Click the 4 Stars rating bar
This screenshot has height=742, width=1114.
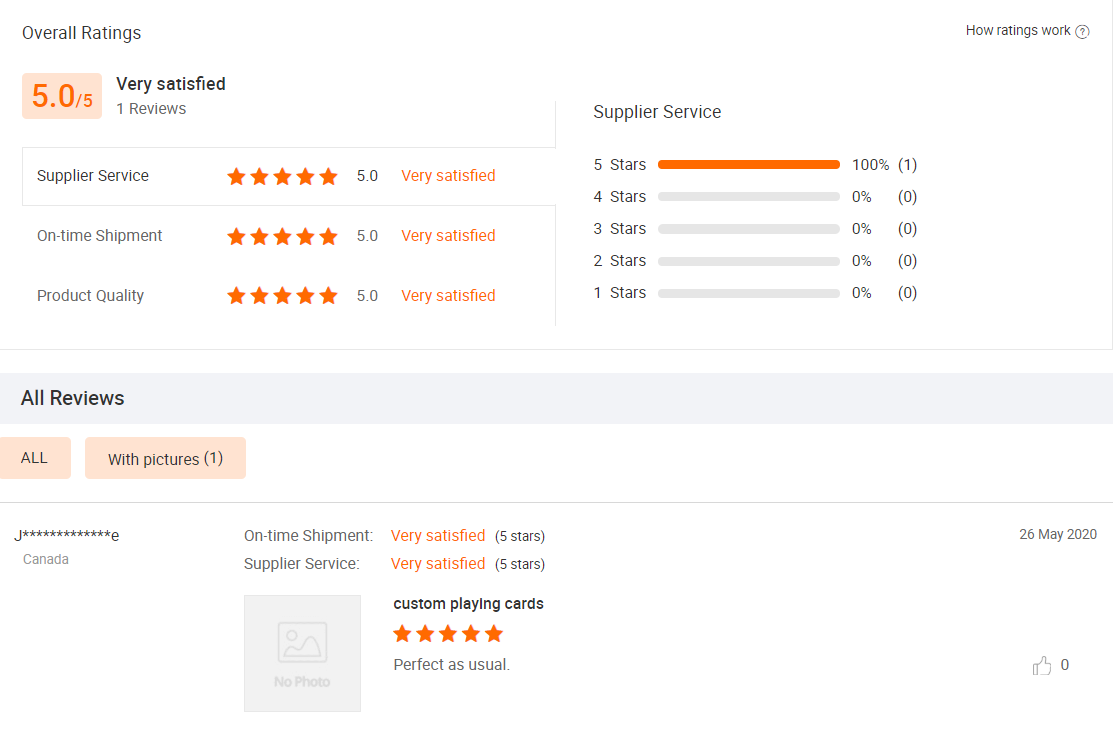click(748, 197)
